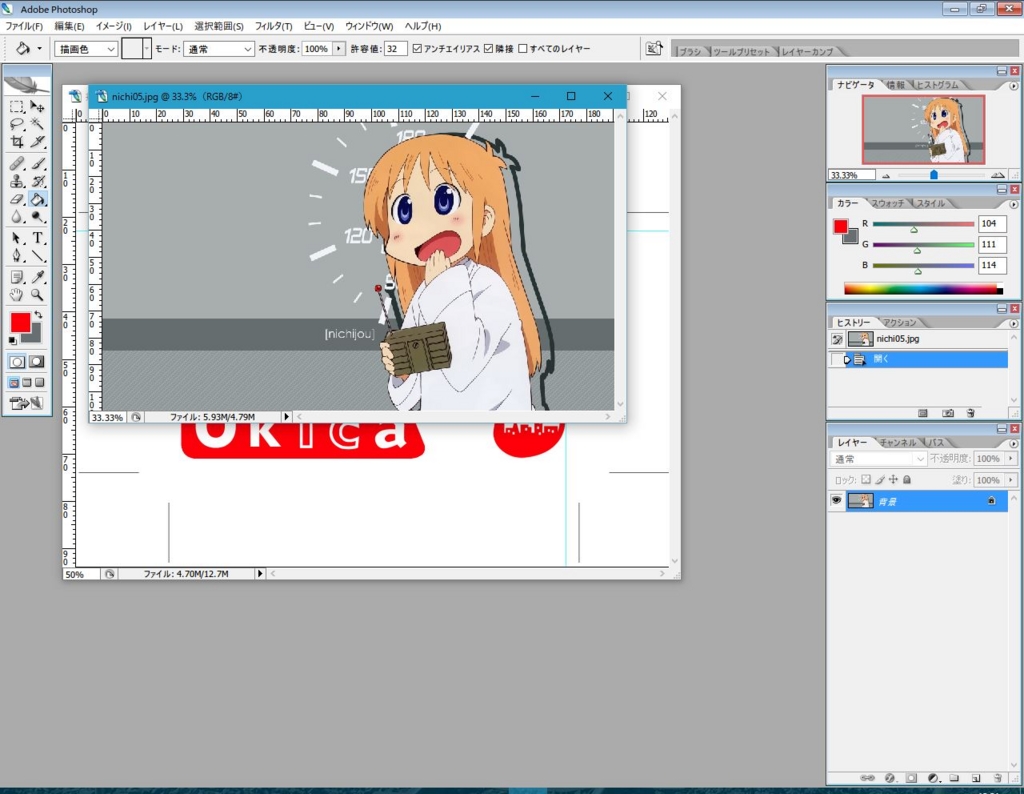Viewport: 1024px width, 794px height.
Task: Jump to ImageReady button in toolbox
Action: point(26,404)
